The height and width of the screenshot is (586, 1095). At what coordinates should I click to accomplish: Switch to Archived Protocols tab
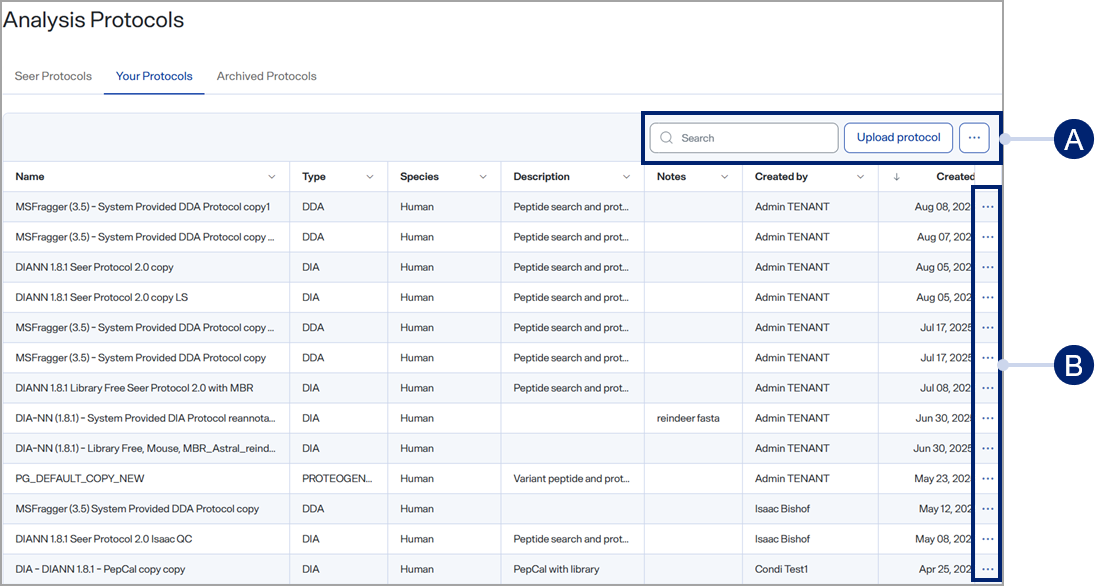pyautogui.click(x=266, y=76)
